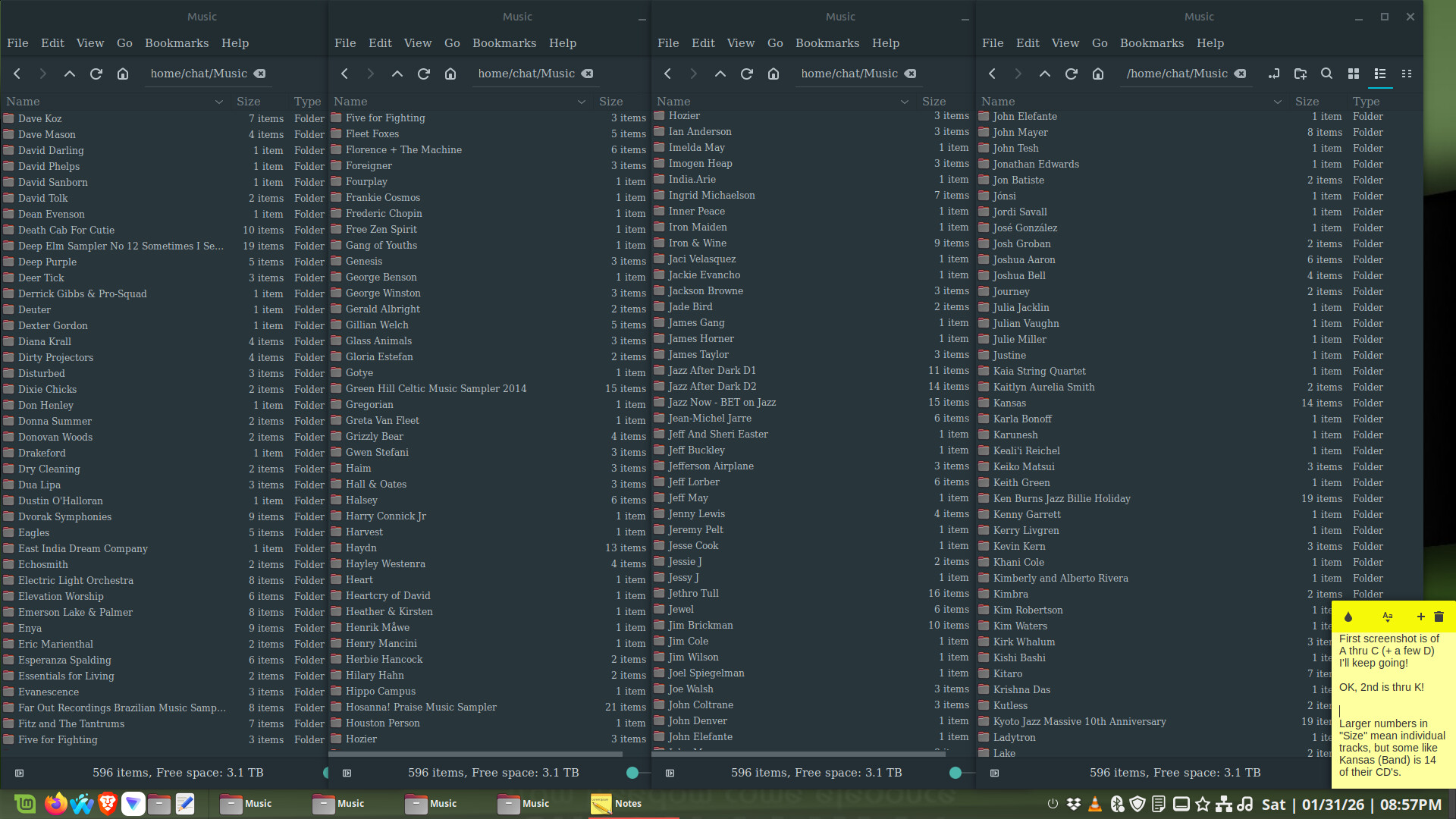The width and height of the screenshot is (1456, 819).
Task: Open the file search magnifier icon
Action: (1326, 74)
